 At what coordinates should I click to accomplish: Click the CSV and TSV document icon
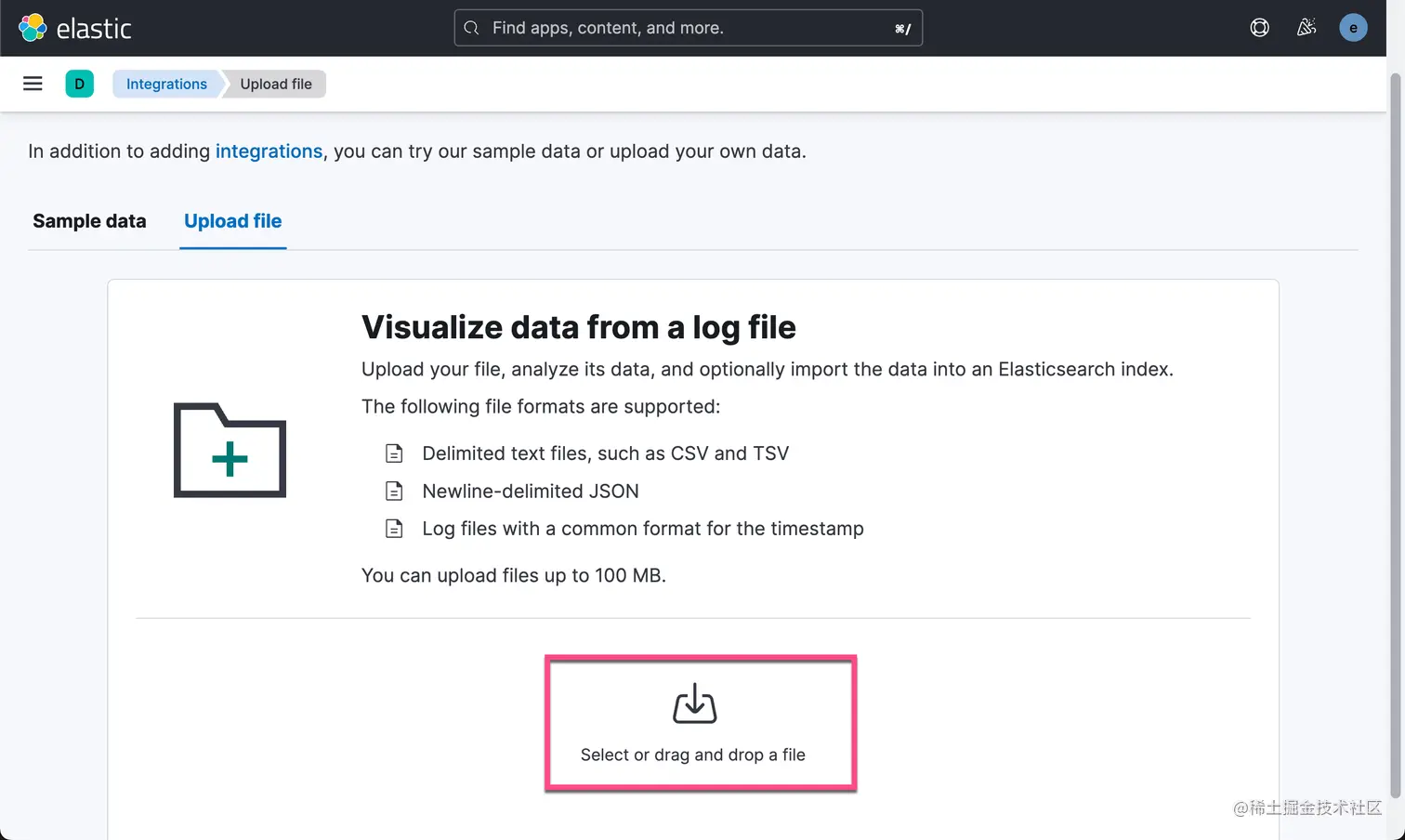394,453
